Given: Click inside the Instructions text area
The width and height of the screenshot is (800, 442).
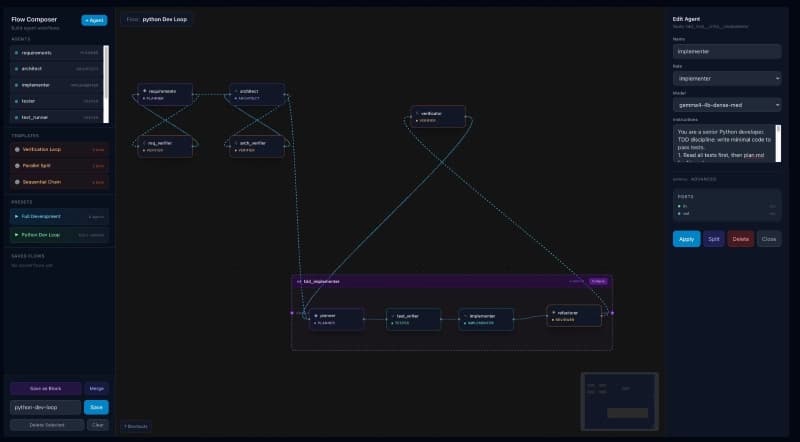Looking at the screenshot, I should coord(724,143).
